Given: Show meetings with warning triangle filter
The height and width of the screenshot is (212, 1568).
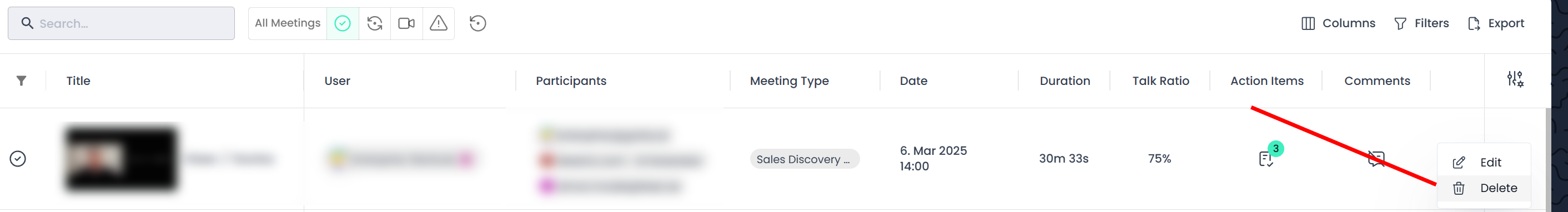Looking at the screenshot, I should [x=438, y=23].
